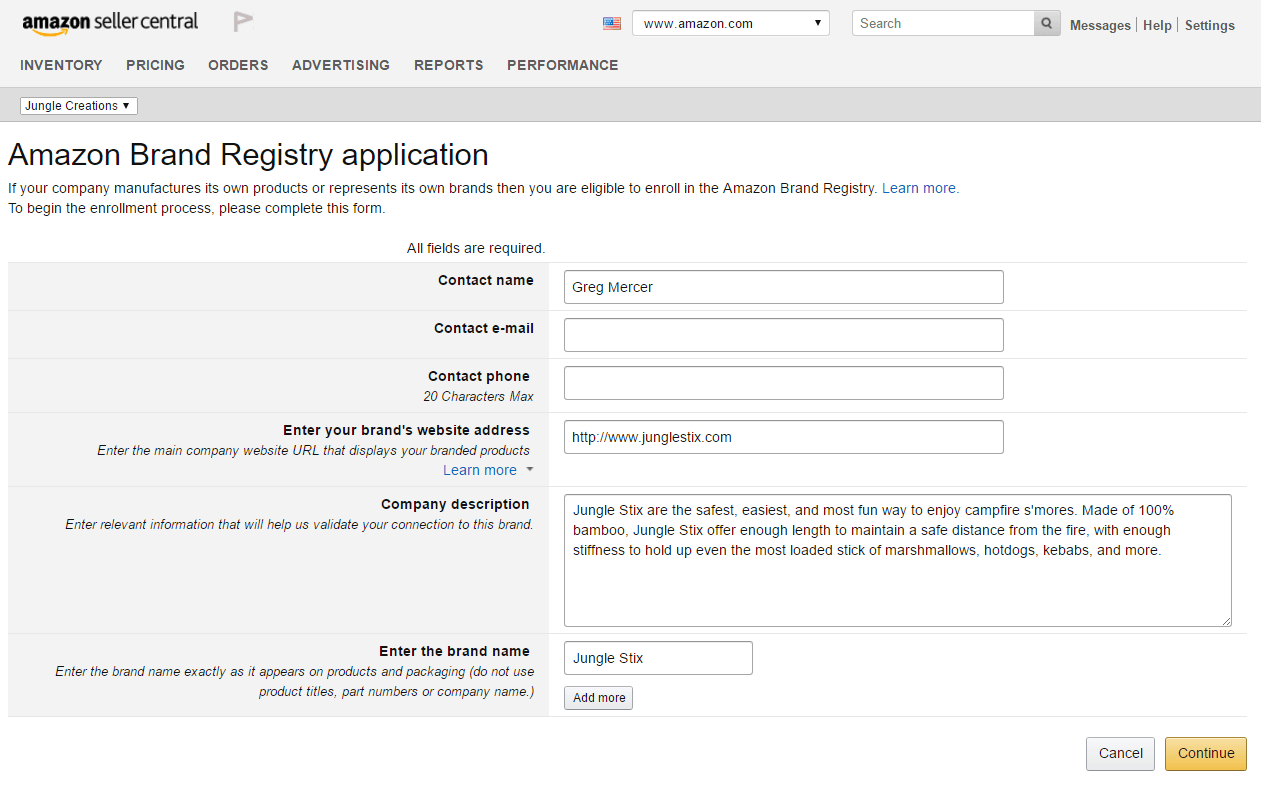Open the ADVERTISING menu
1261x792 pixels.
tap(341, 65)
